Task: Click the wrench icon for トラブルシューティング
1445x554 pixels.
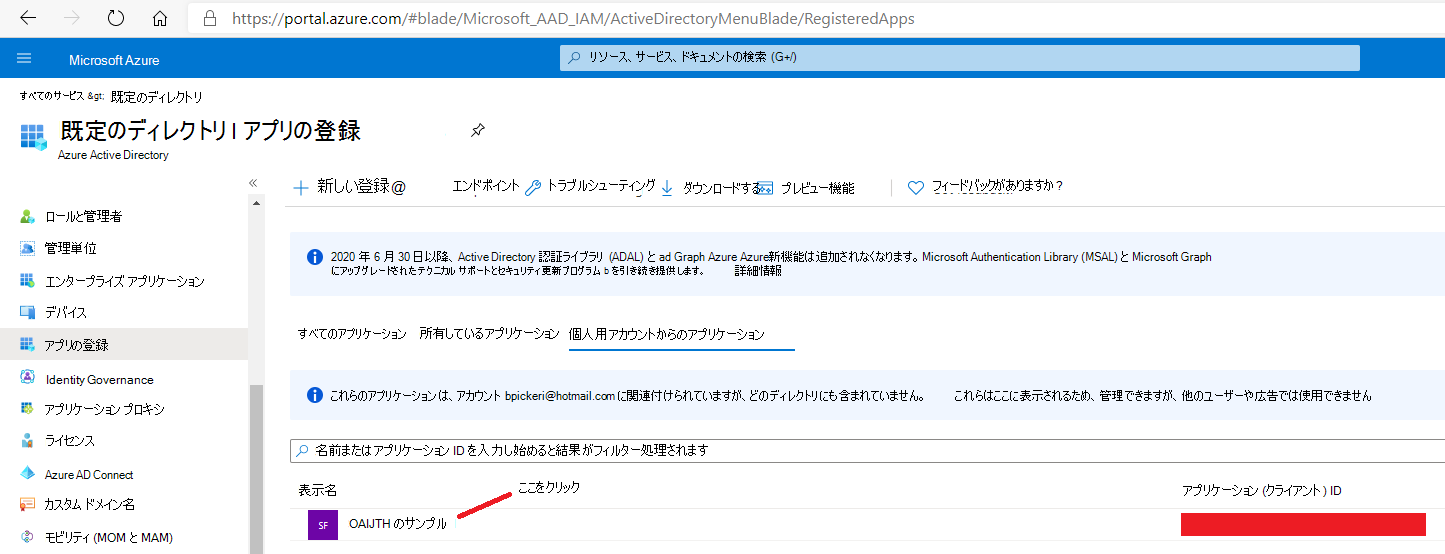Action: pos(533,187)
